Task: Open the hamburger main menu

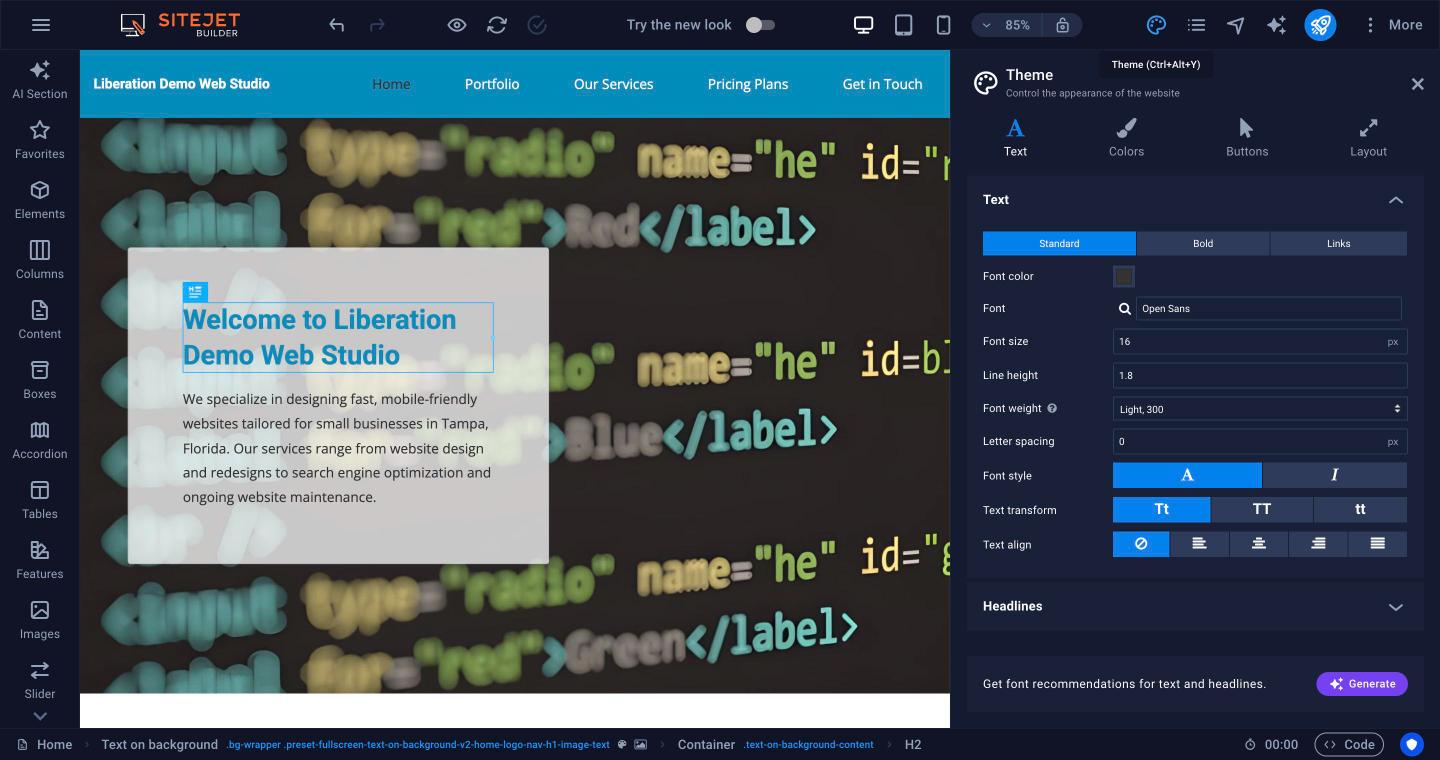Action: (x=41, y=25)
